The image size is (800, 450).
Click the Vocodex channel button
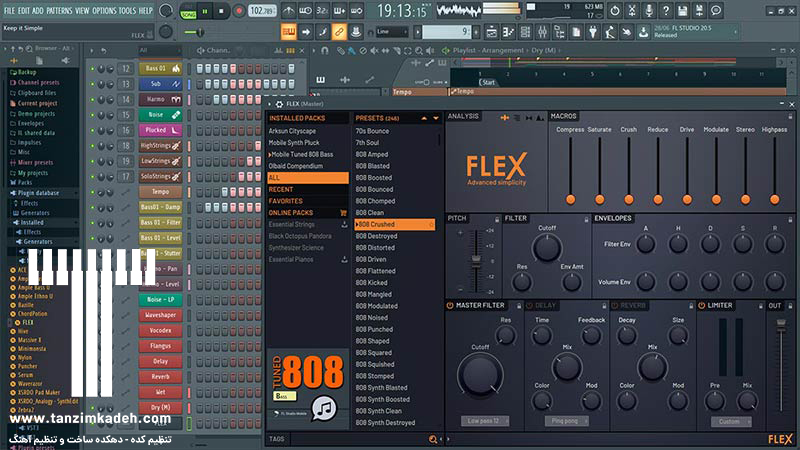[160, 331]
